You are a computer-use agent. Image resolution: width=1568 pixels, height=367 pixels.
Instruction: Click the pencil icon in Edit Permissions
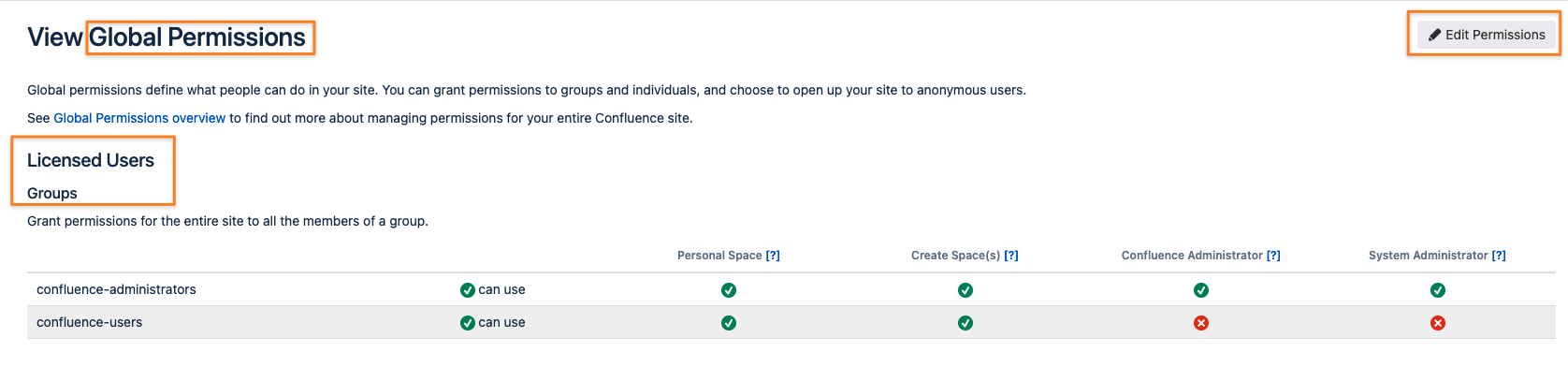(1434, 35)
